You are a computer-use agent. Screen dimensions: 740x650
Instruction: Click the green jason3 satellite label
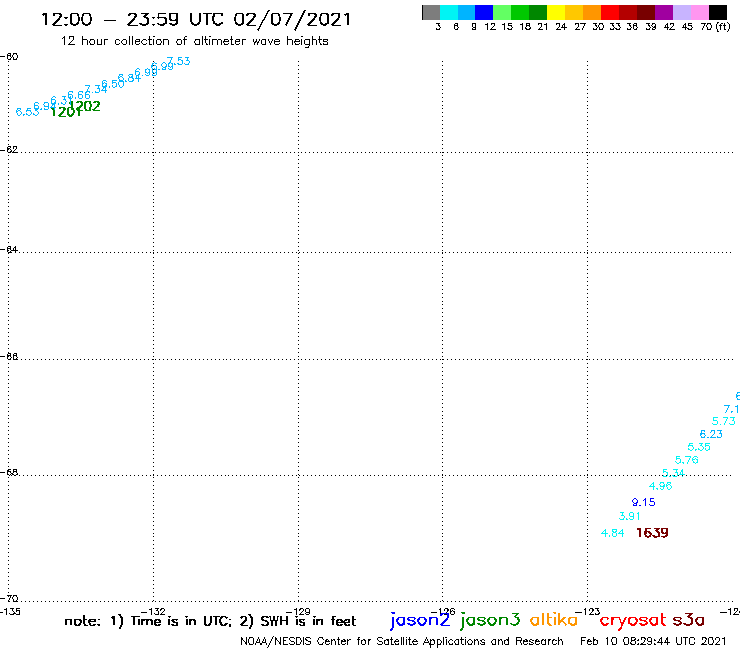(490, 621)
